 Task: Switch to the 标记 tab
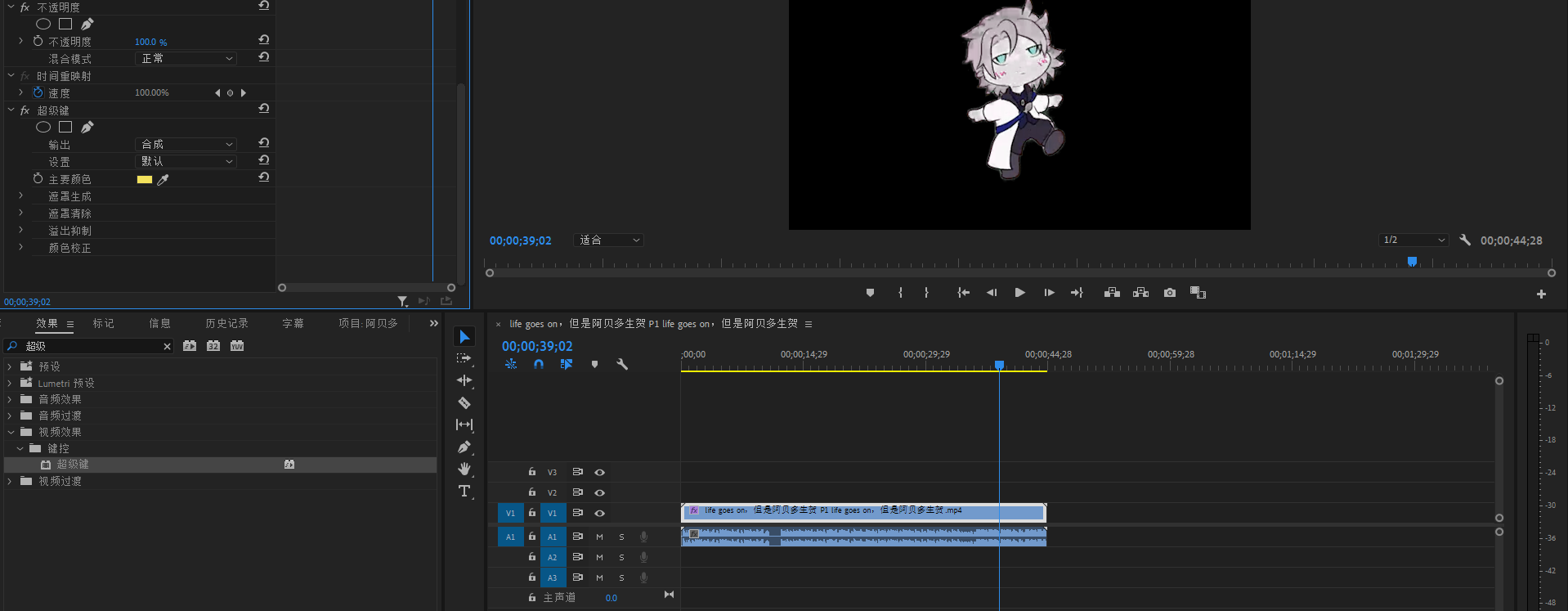point(104,323)
